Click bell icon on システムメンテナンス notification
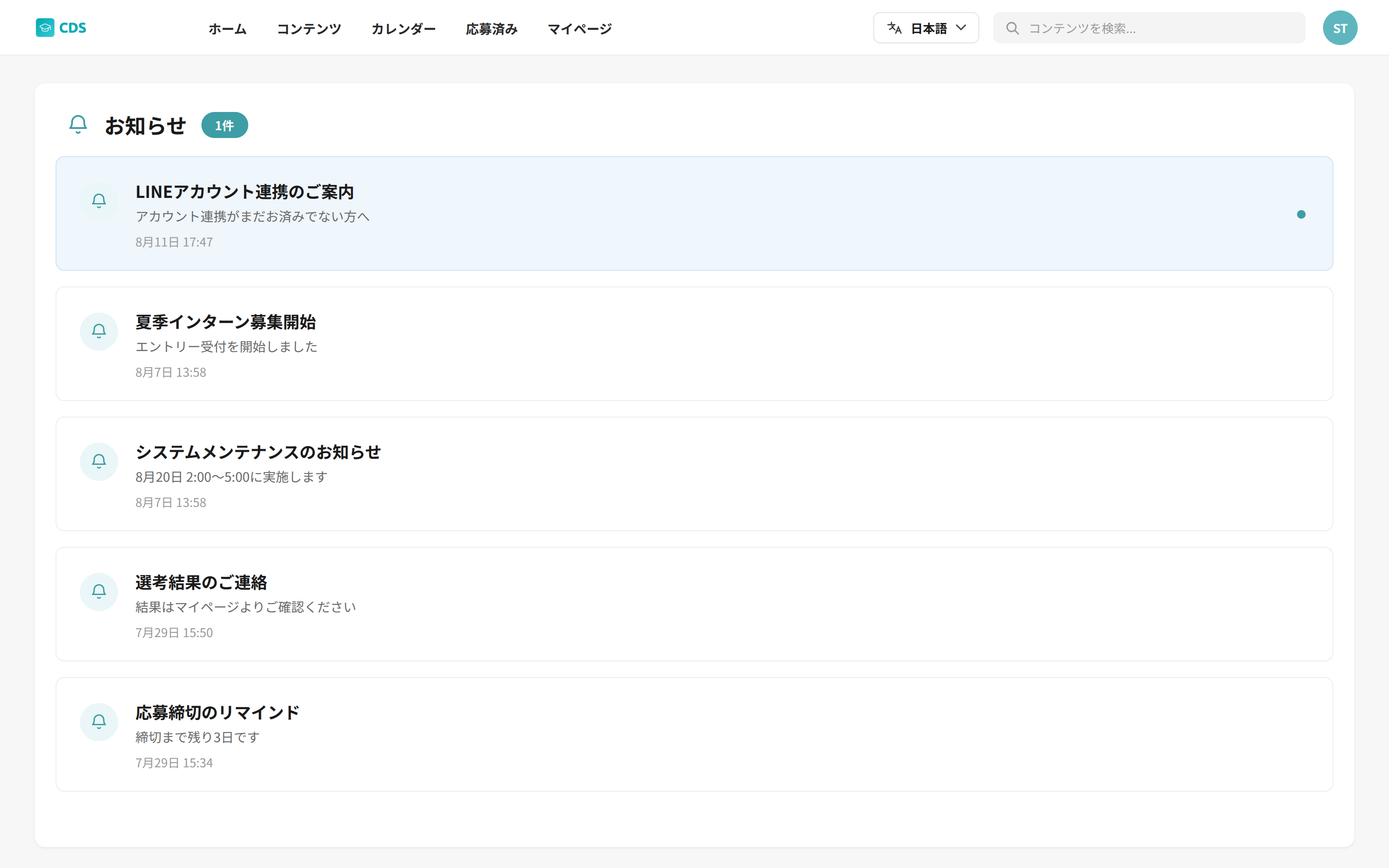Image resolution: width=1389 pixels, height=868 pixels. (x=99, y=461)
